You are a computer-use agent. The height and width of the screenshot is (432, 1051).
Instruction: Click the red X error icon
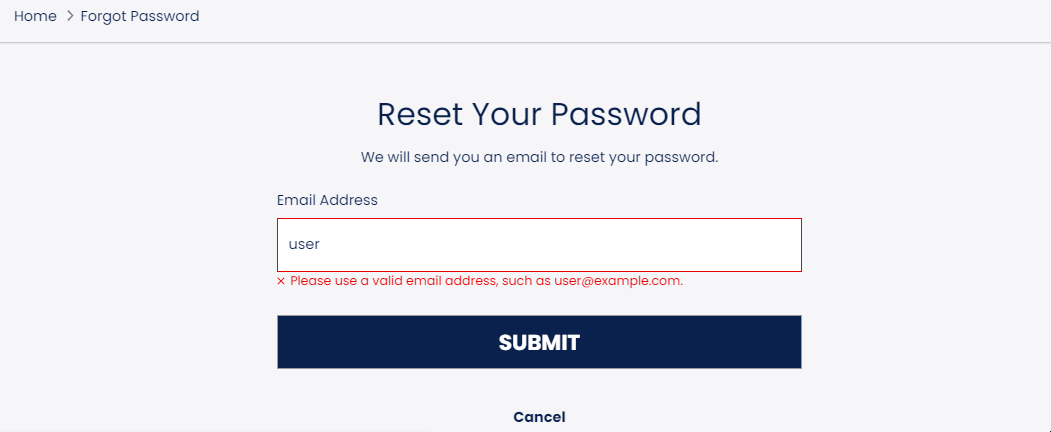pos(281,281)
